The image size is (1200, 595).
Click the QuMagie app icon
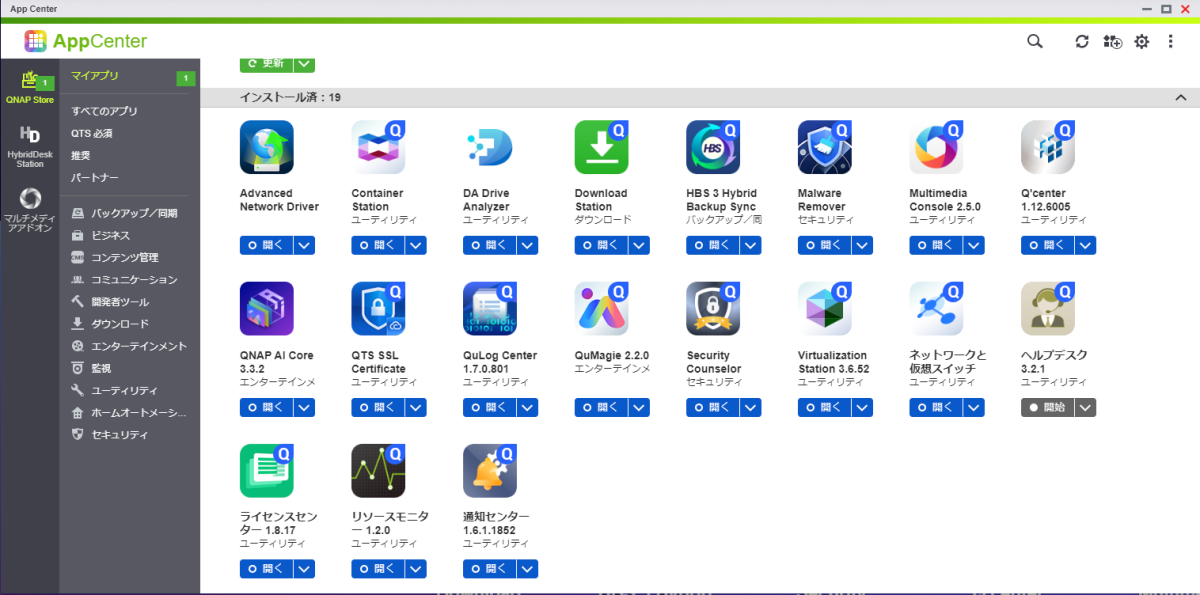pyautogui.click(x=601, y=309)
